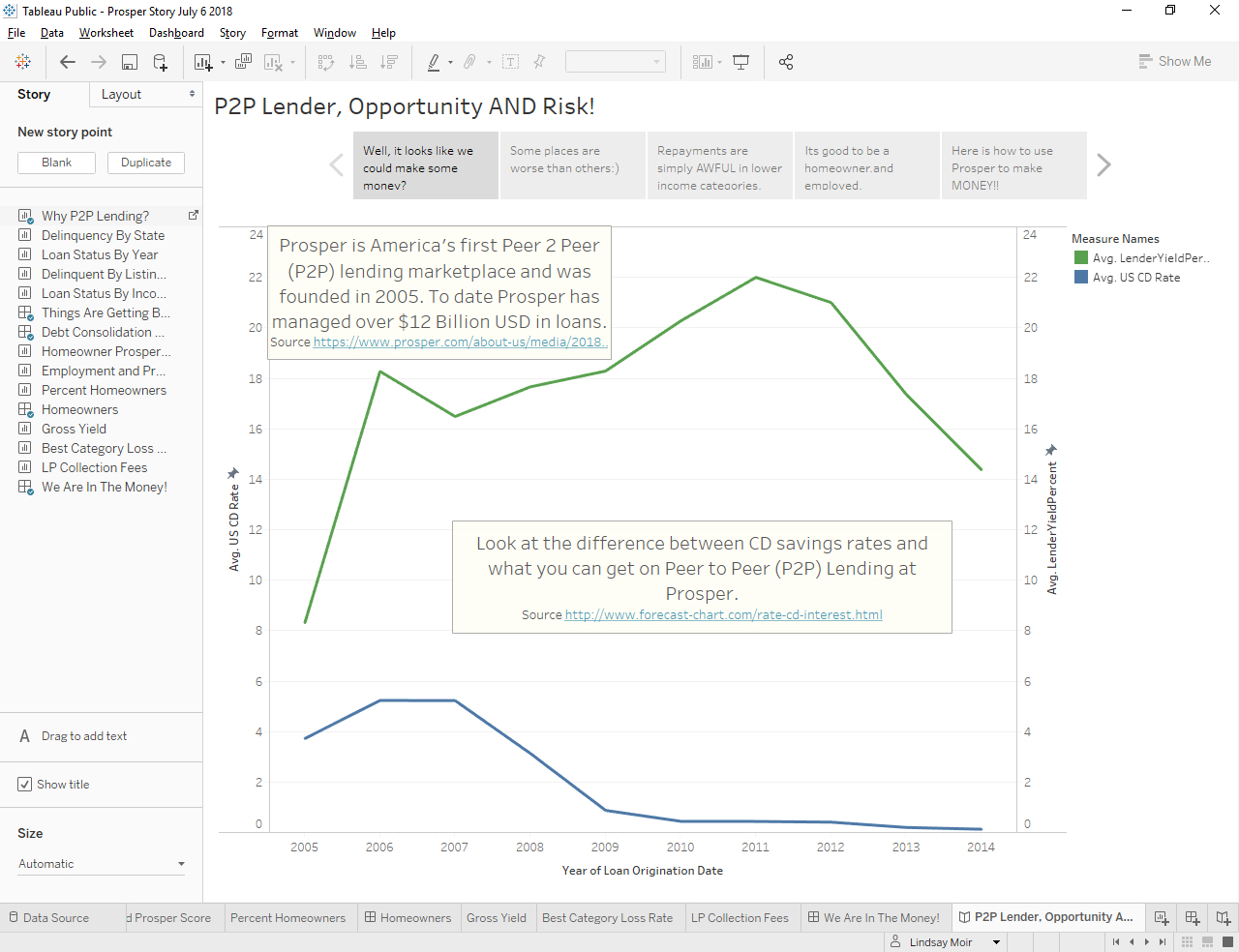This screenshot has width=1239, height=952.
Task: Open the Dashboard menu
Action: 176,33
